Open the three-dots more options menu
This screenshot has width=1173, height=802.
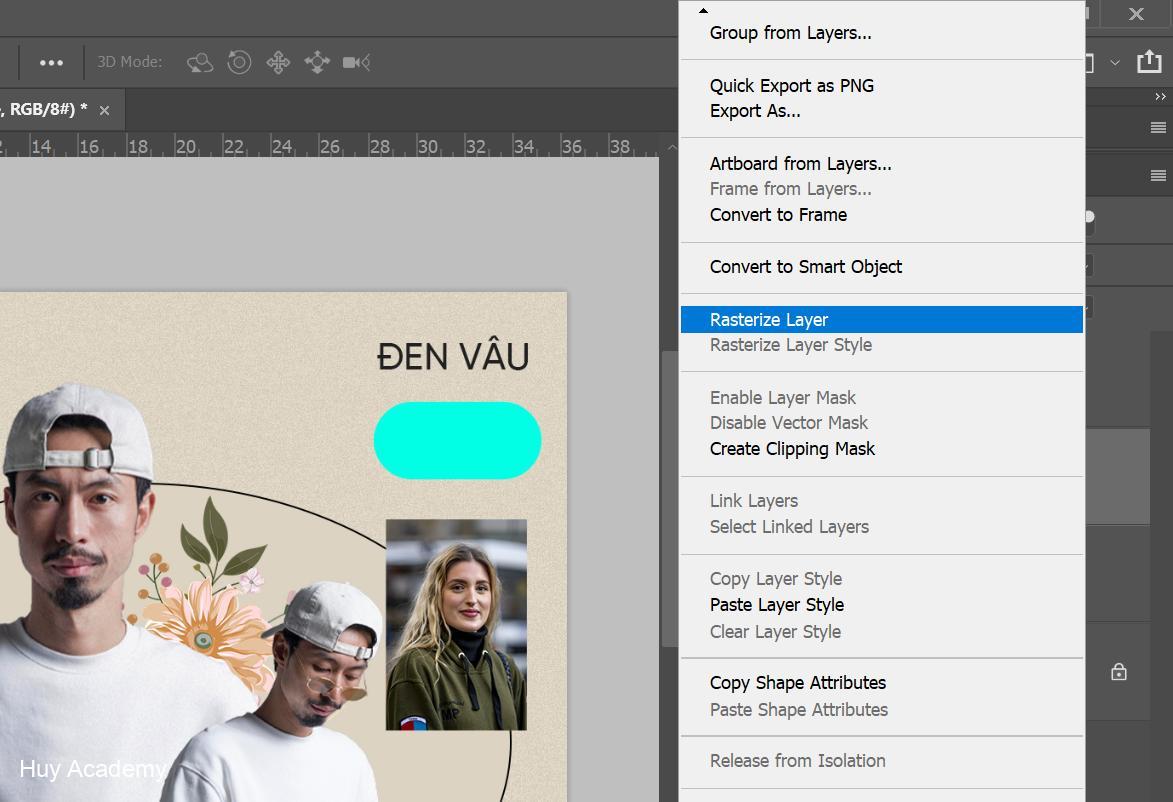(x=51, y=63)
